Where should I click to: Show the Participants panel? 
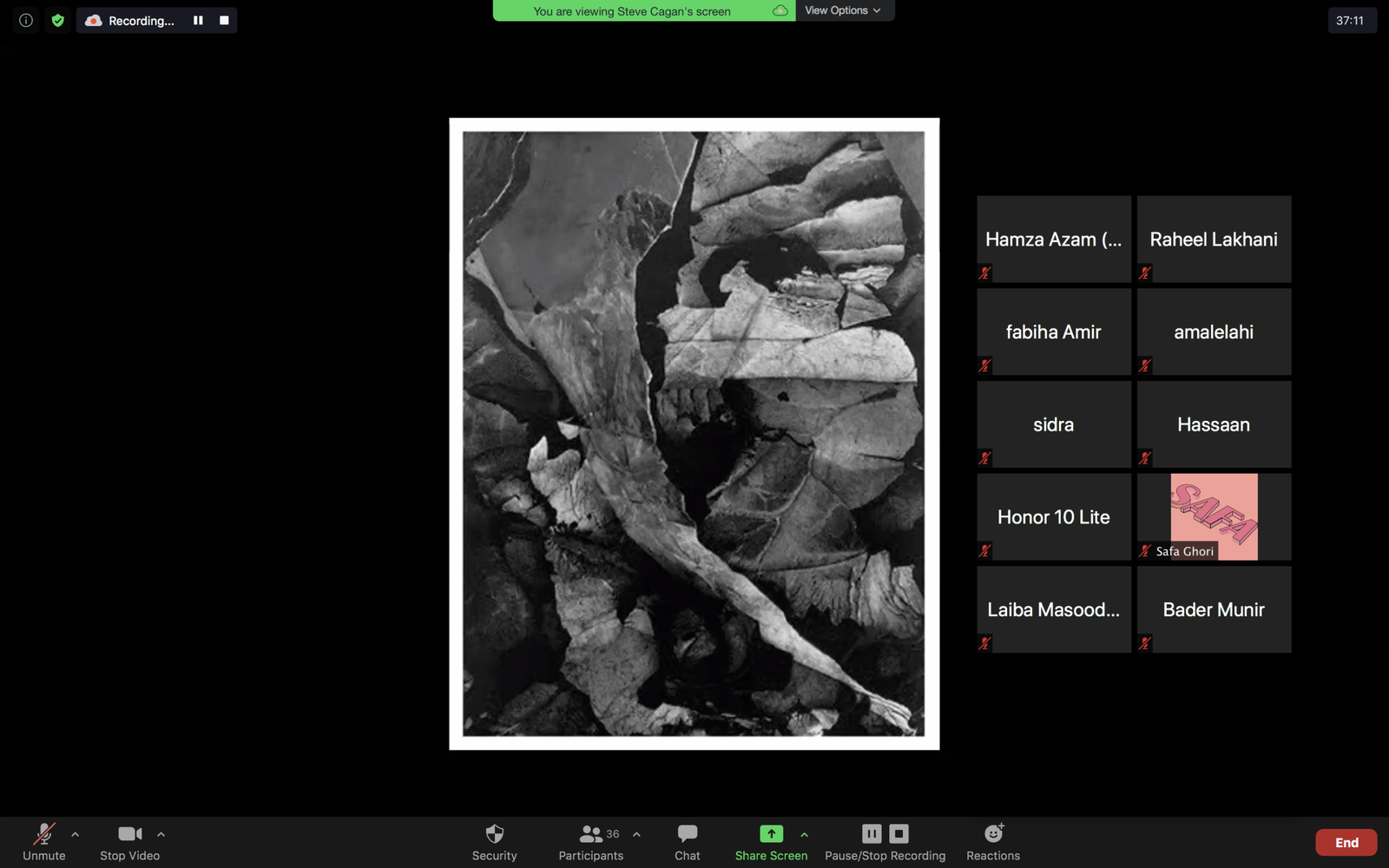click(590, 841)
